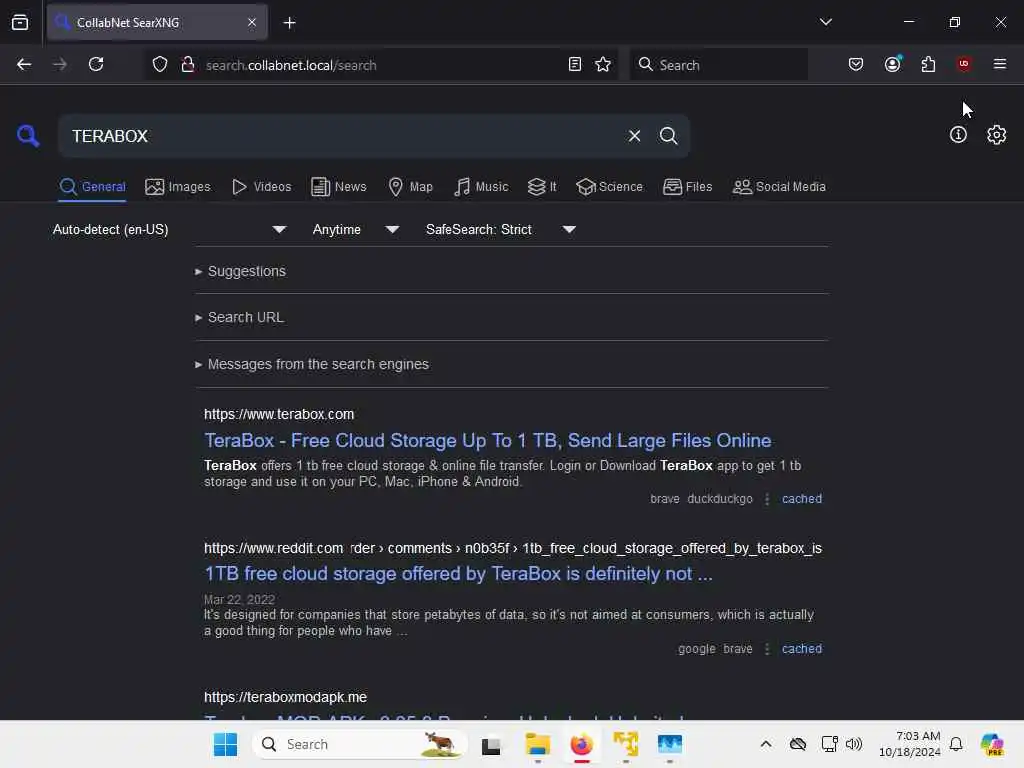Viewport: 1024px width, 768px height.
Task: Open Windows Start menu
Action: [225, 744]
